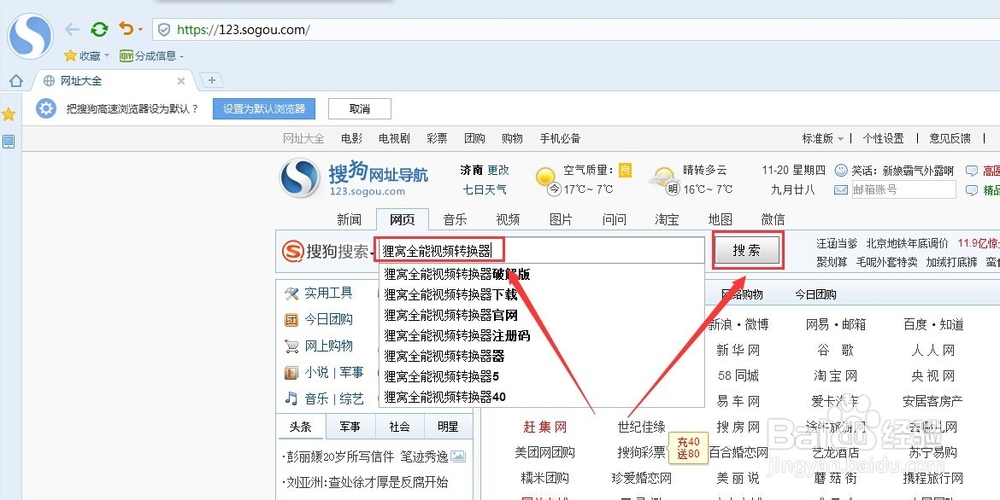Refresh the page with green reload icon

click(99, 29)
